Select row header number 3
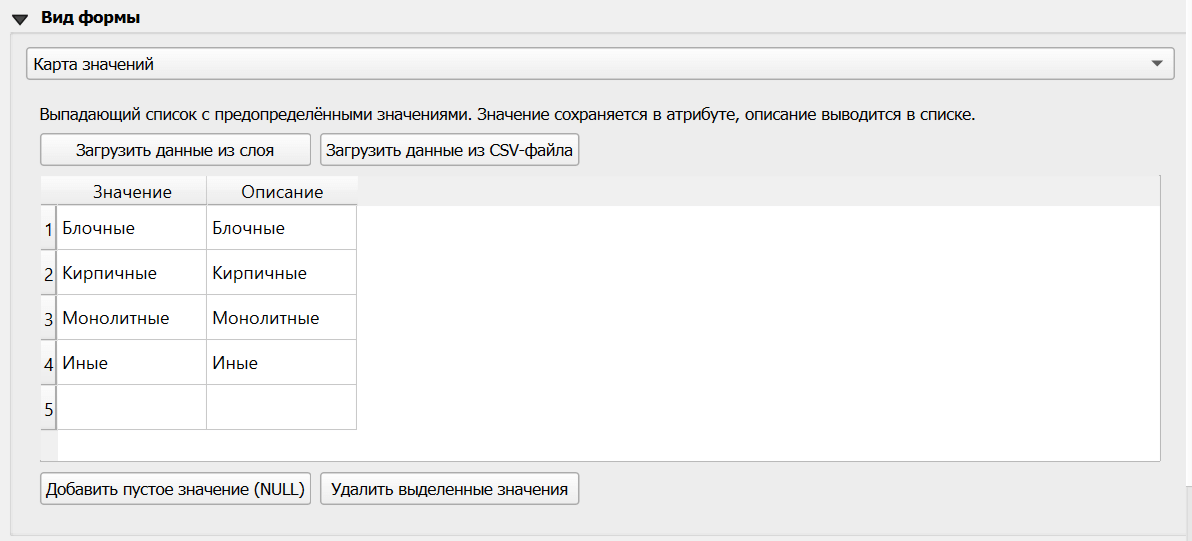The height and width of the screenshot is (541, 1192). pos(48,318)
